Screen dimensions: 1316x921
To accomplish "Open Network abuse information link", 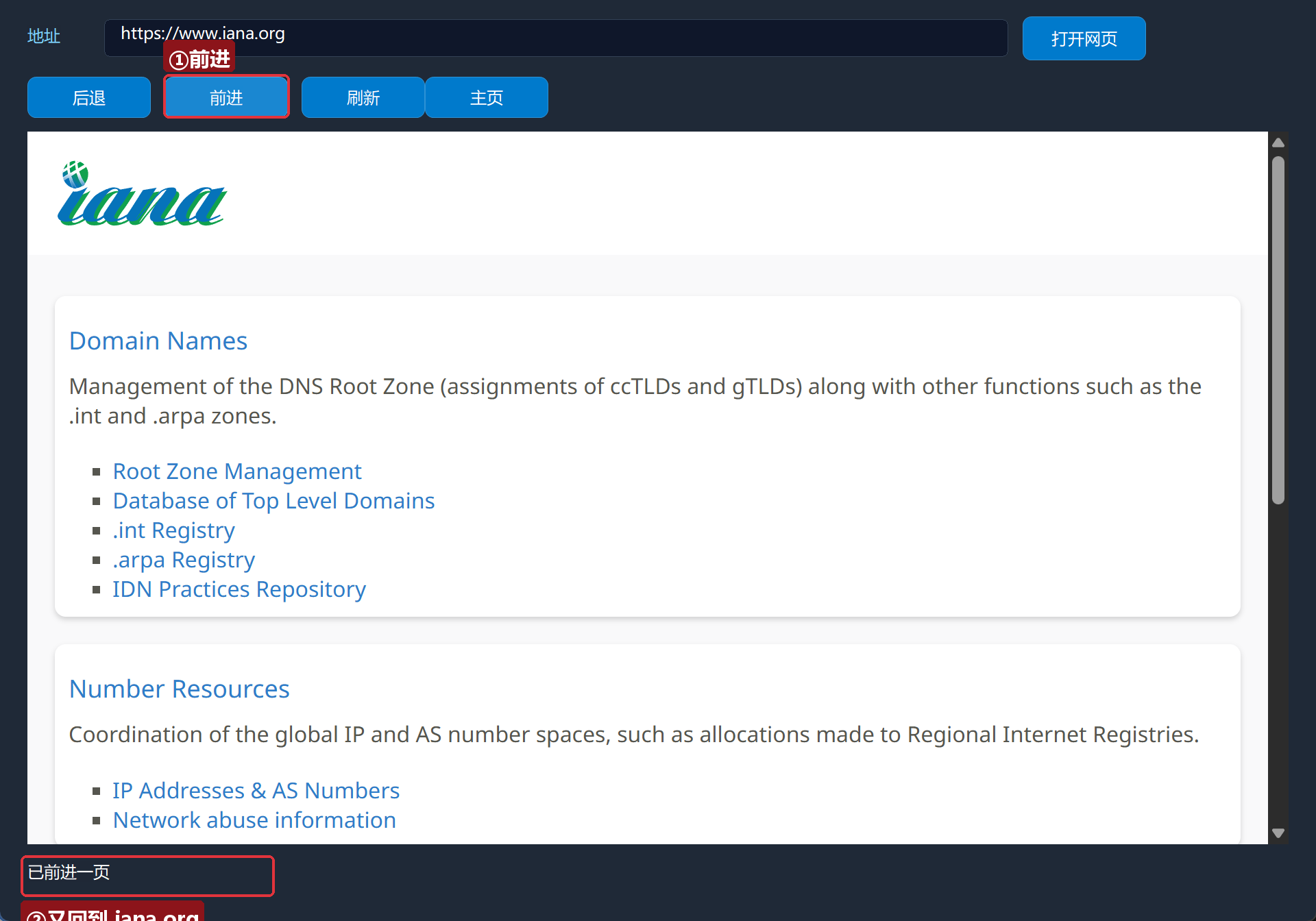I will (x=255, y=820).
